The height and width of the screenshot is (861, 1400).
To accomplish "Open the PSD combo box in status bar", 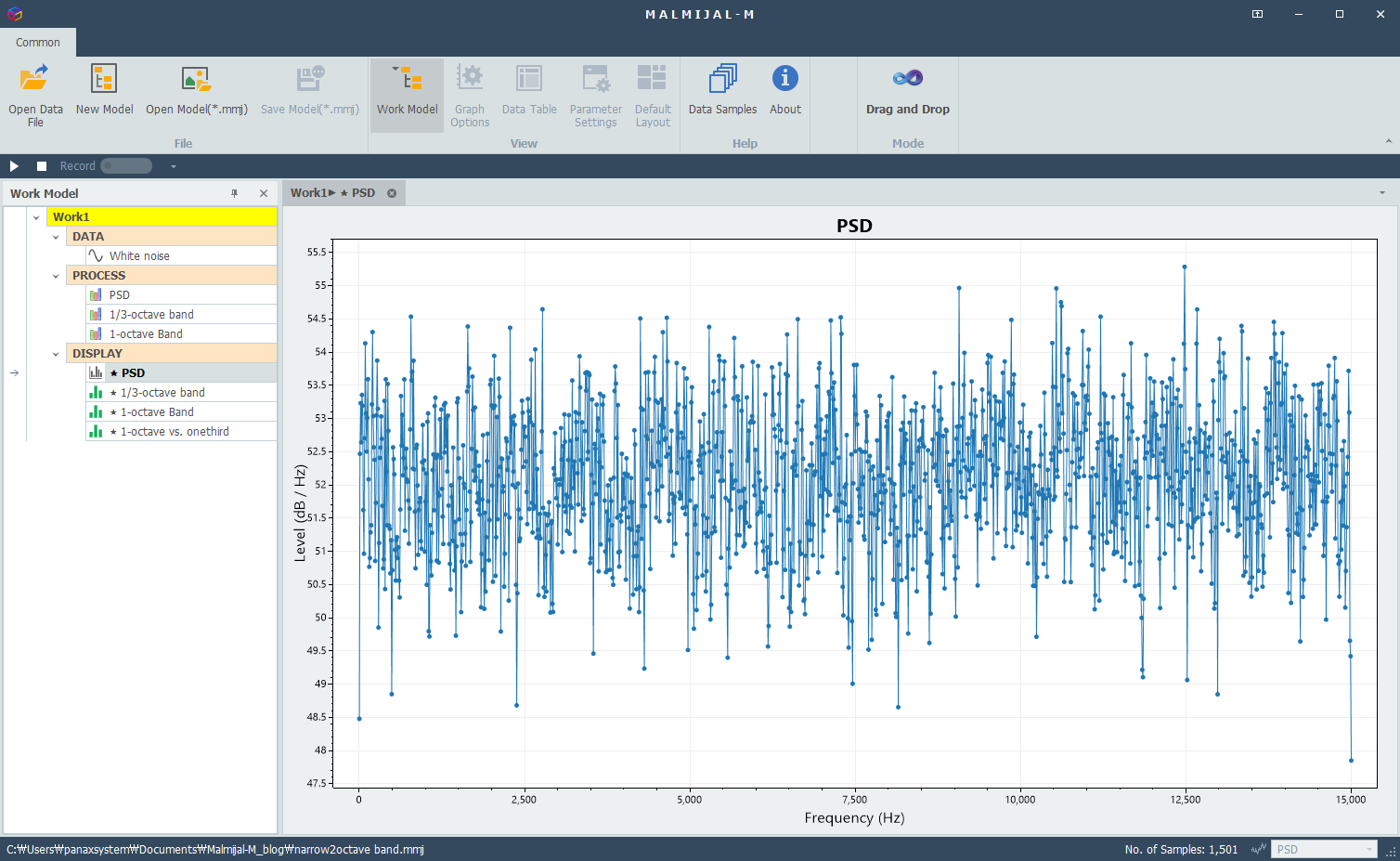I will (1324, 850).
